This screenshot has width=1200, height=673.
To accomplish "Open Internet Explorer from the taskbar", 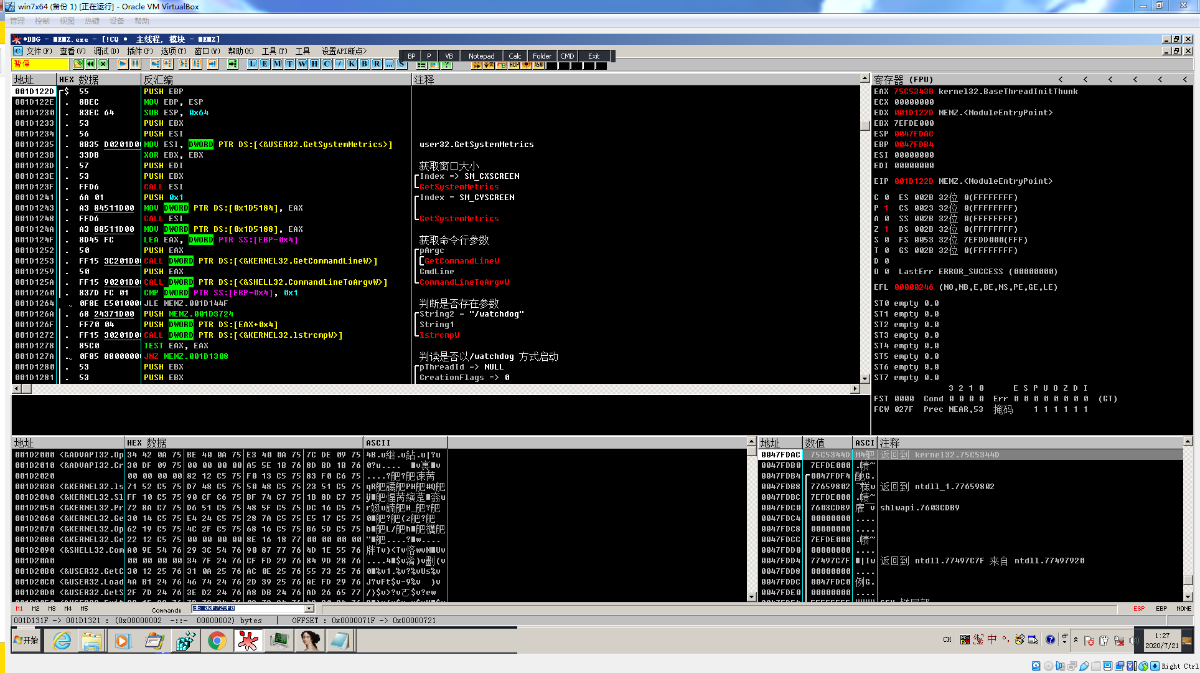I will [62, 640].
